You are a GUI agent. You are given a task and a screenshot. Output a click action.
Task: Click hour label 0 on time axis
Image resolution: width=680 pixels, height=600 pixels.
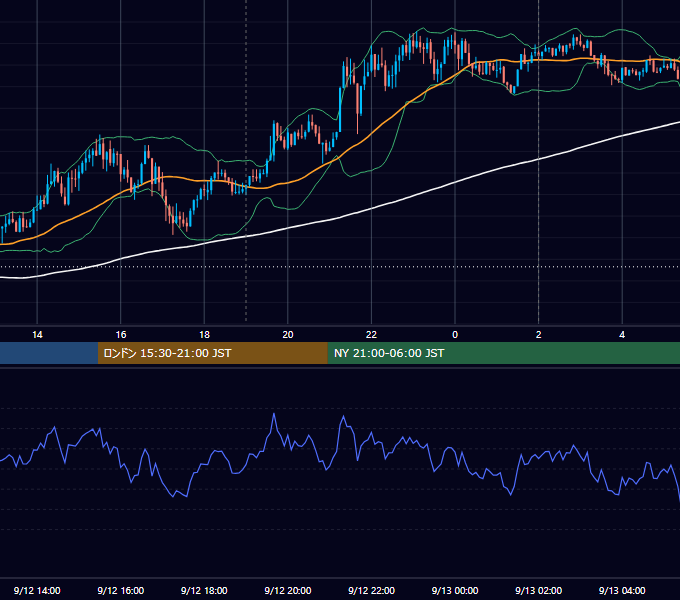(455, 335)
